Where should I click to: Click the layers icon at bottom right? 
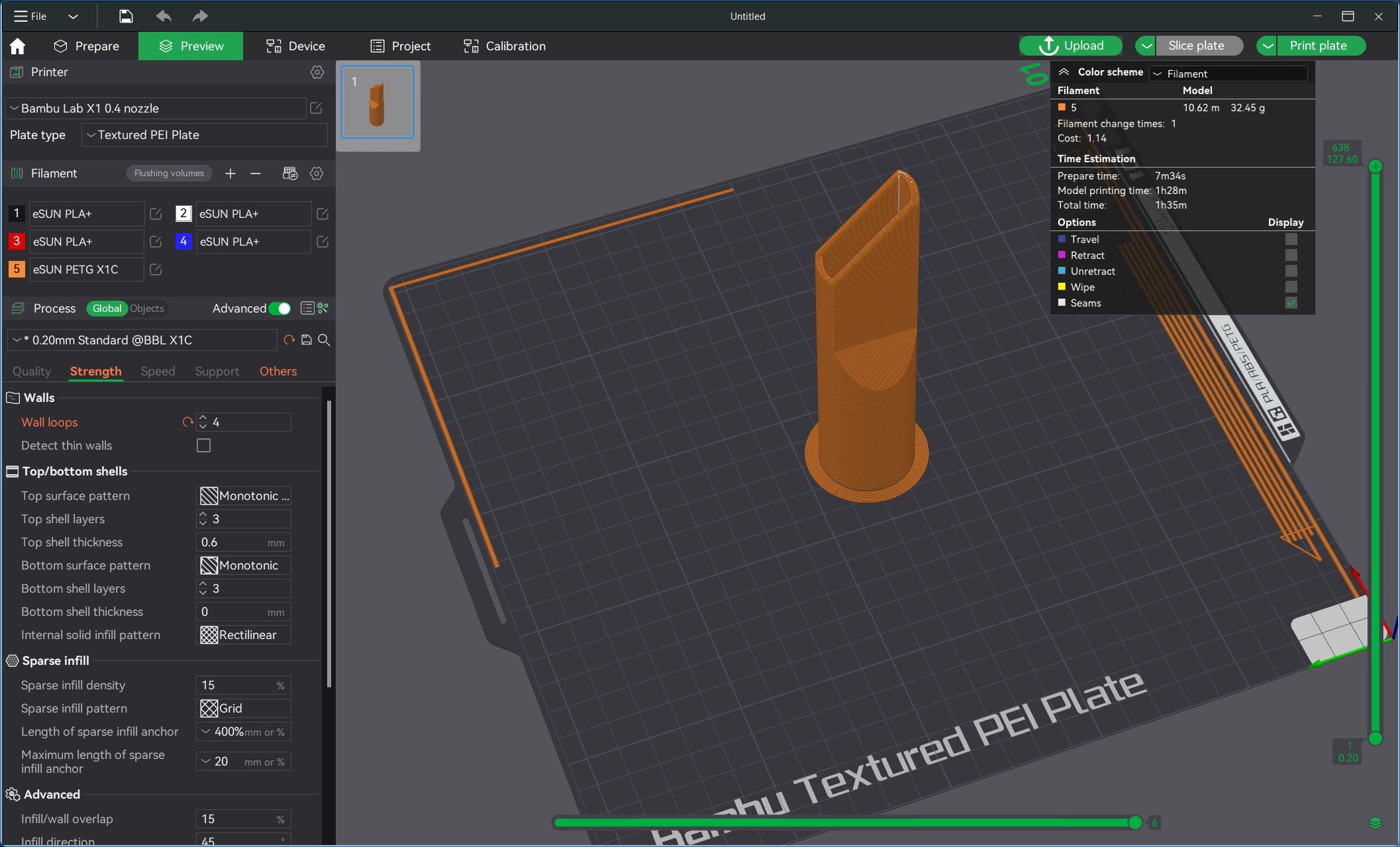[1375, 822]
